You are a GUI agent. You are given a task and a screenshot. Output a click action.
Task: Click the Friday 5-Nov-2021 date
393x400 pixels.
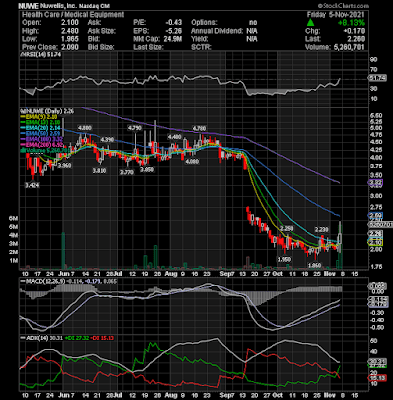click(x=335, y=15)
